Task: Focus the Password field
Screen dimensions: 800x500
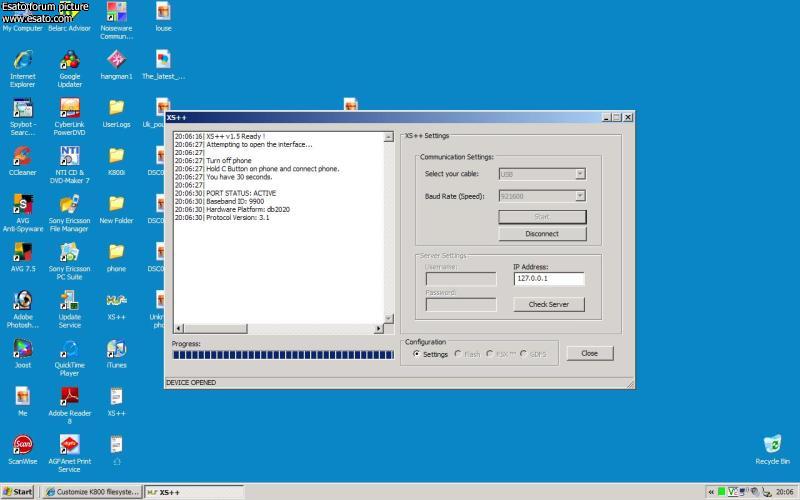Action: (x=461, y=305)
